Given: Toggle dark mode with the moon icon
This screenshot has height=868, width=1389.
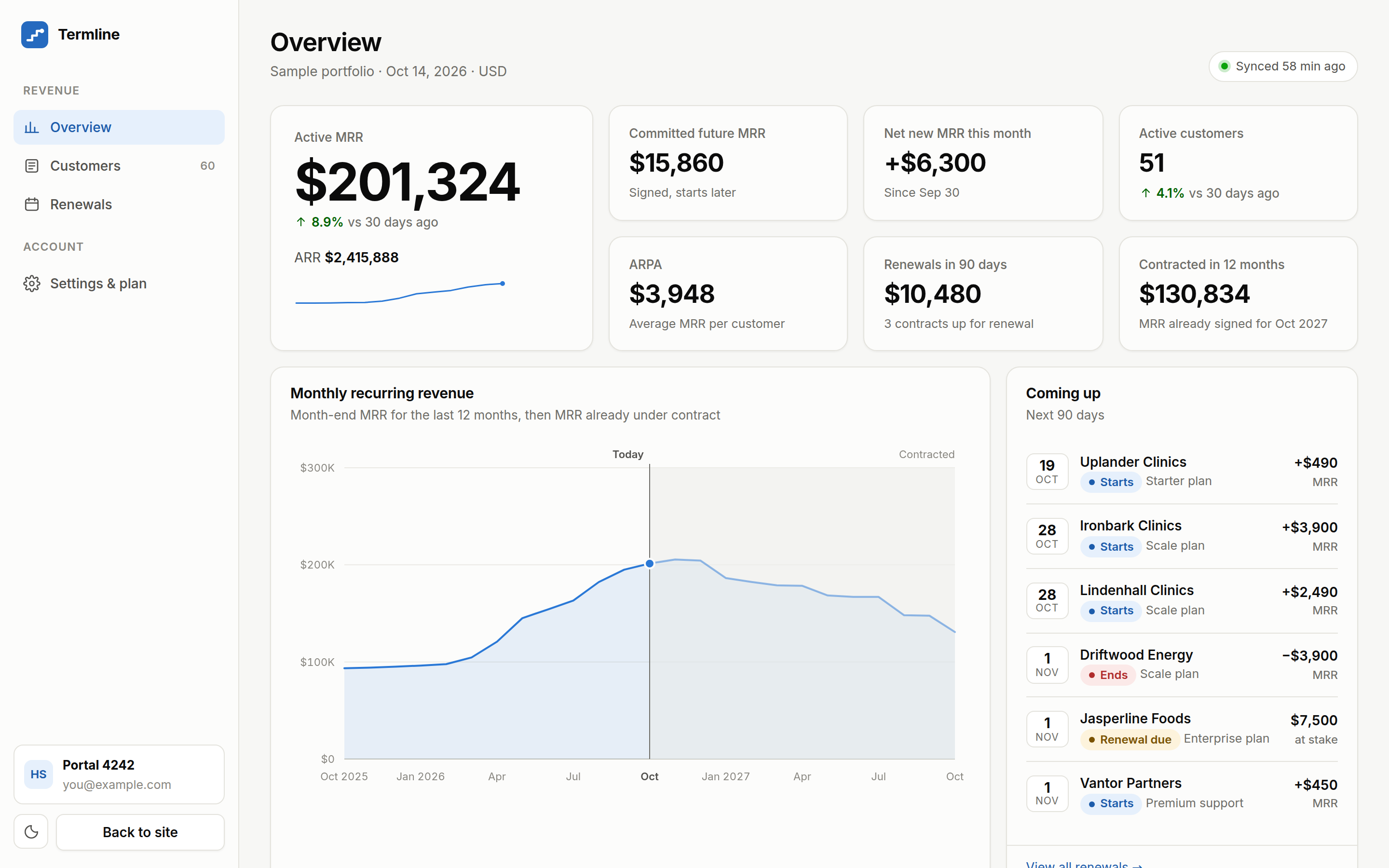Looking at the screenshot, I should [x=31, y=832].
